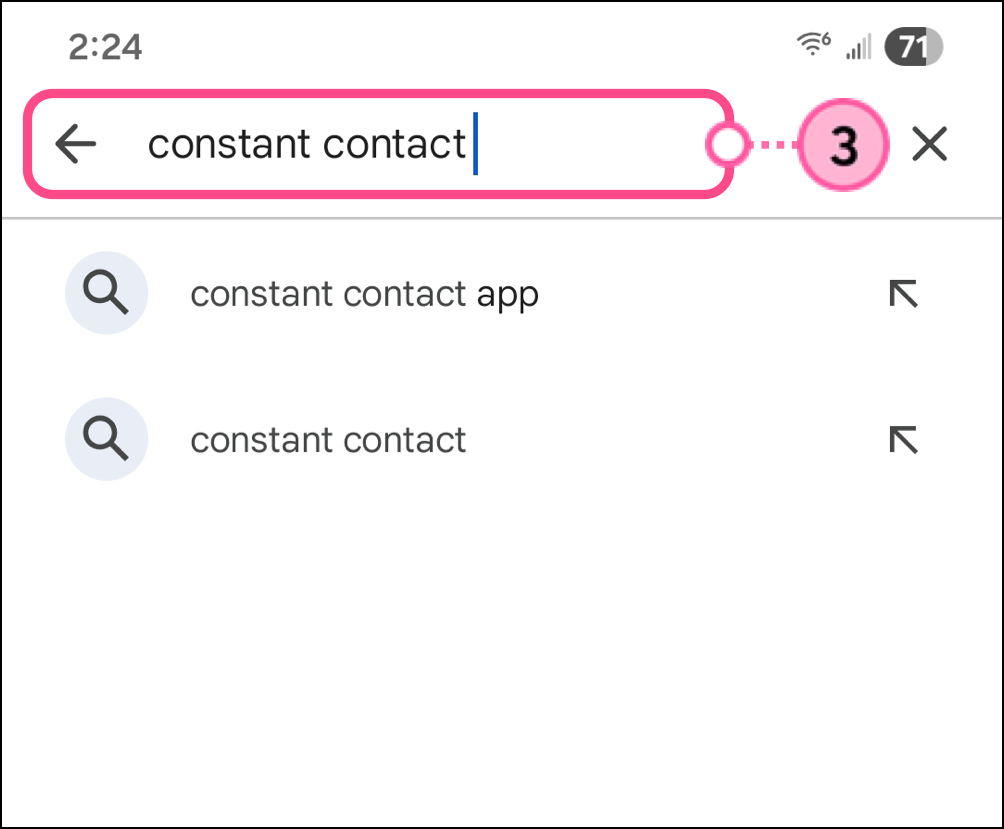Click the small pink connector circle
The width and height of the screenshot is (1004, 829).
tap(727, 146)
